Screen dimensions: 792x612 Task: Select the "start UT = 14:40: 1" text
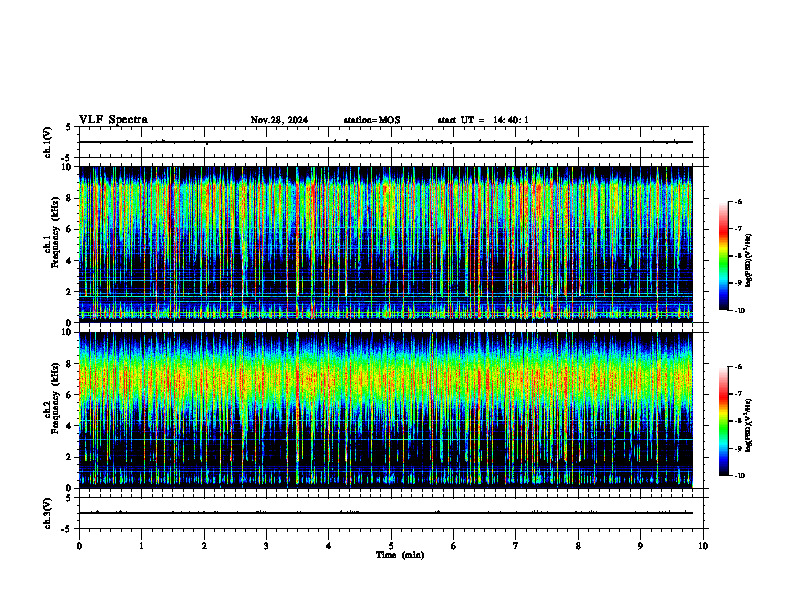pos(483,120)
